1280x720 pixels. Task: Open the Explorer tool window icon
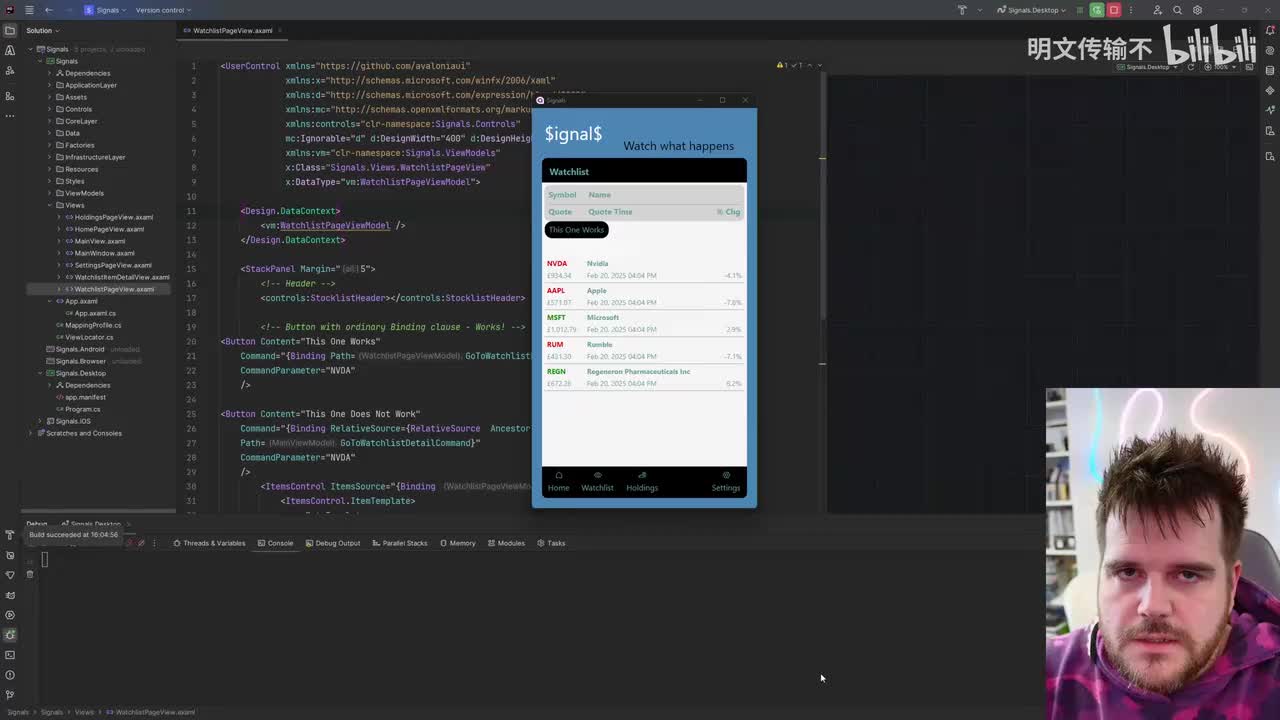10,30
